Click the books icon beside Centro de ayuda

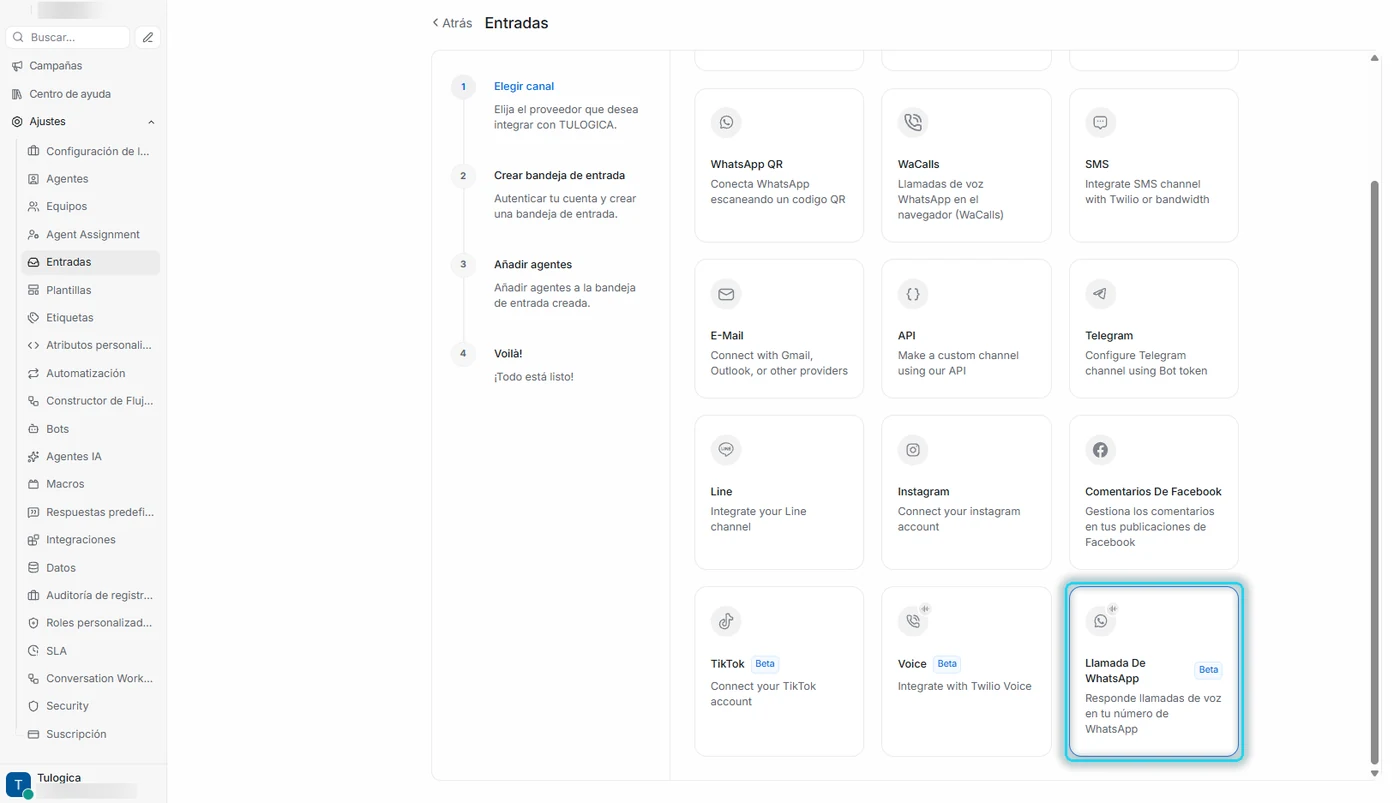coord(17,94)
